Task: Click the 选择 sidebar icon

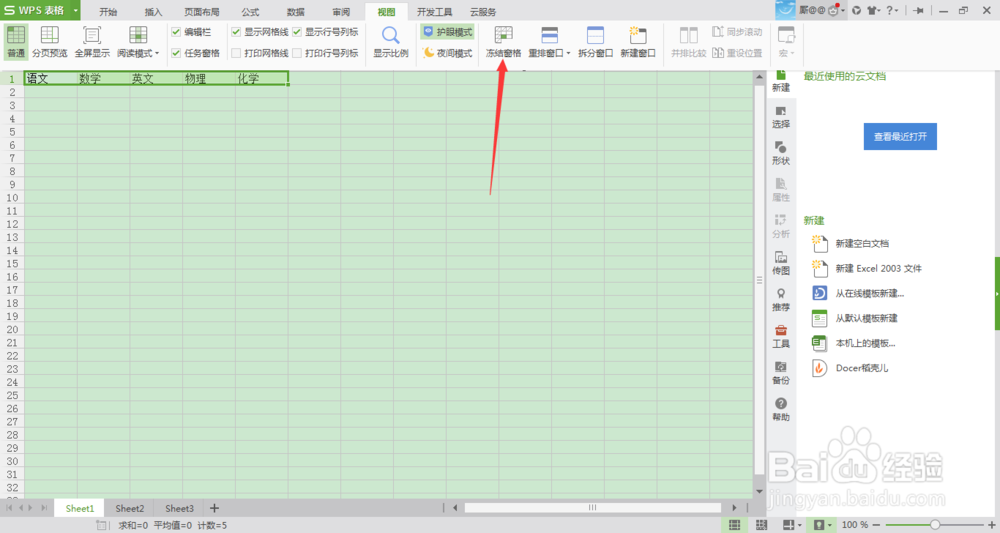Action: pos(781,117)
